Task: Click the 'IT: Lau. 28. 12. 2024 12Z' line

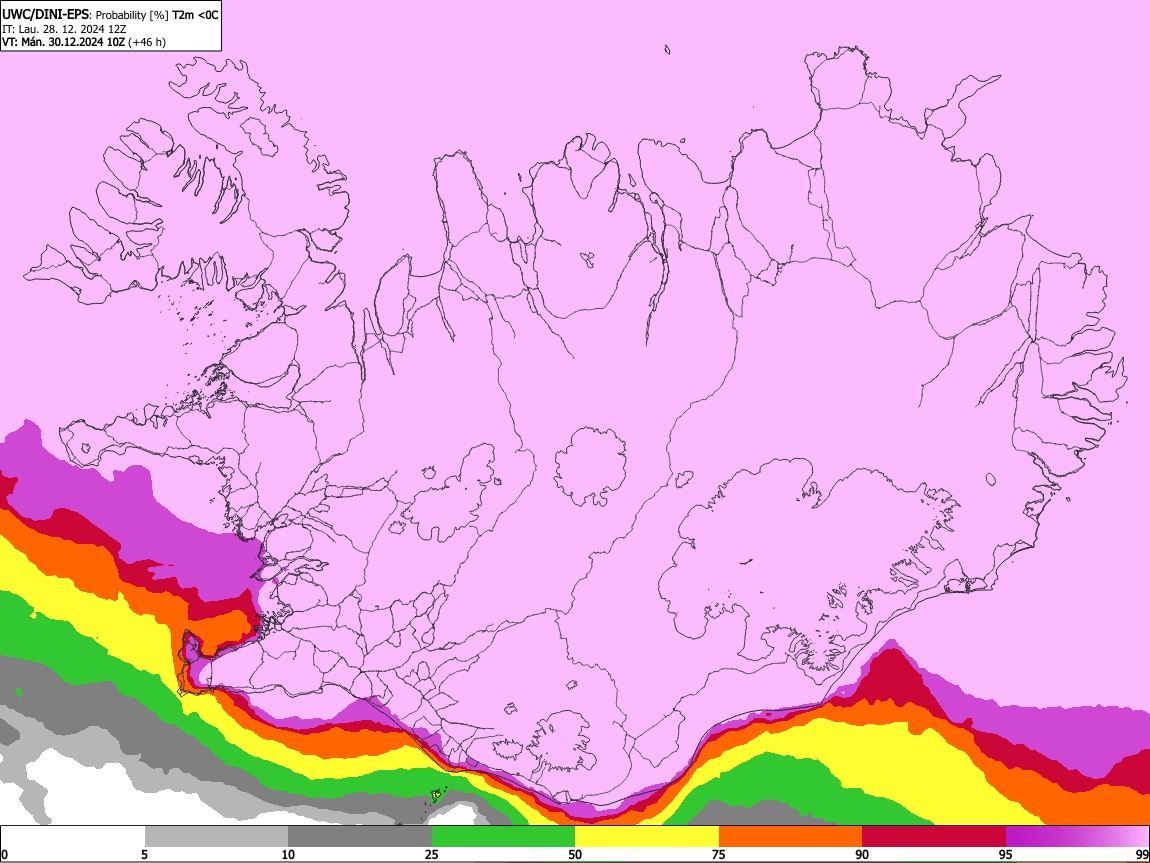Action: pos(64,29)
